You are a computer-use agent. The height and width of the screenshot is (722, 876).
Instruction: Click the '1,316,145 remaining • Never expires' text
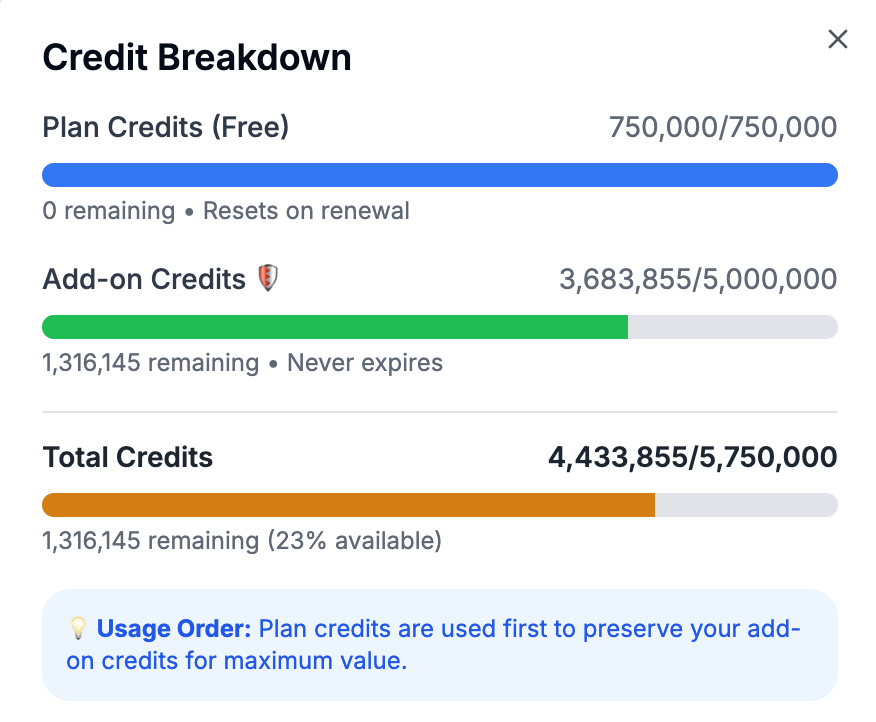coord(242,362)
